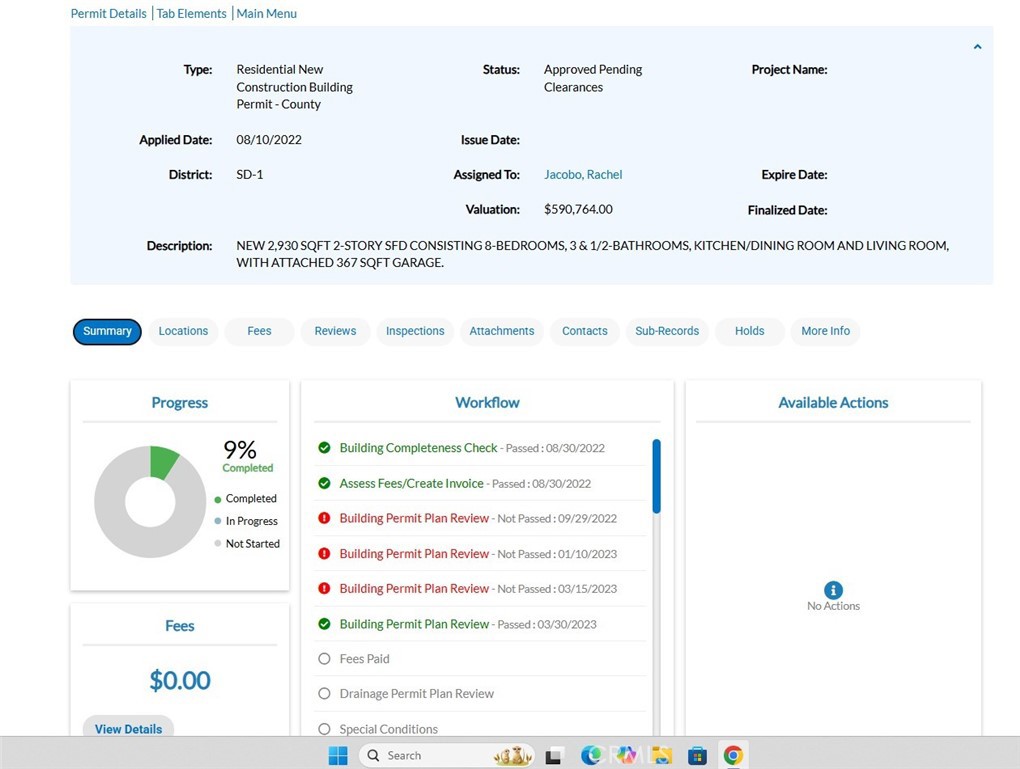
Task: Click the Windows Start button
Action: click(338, 755)
